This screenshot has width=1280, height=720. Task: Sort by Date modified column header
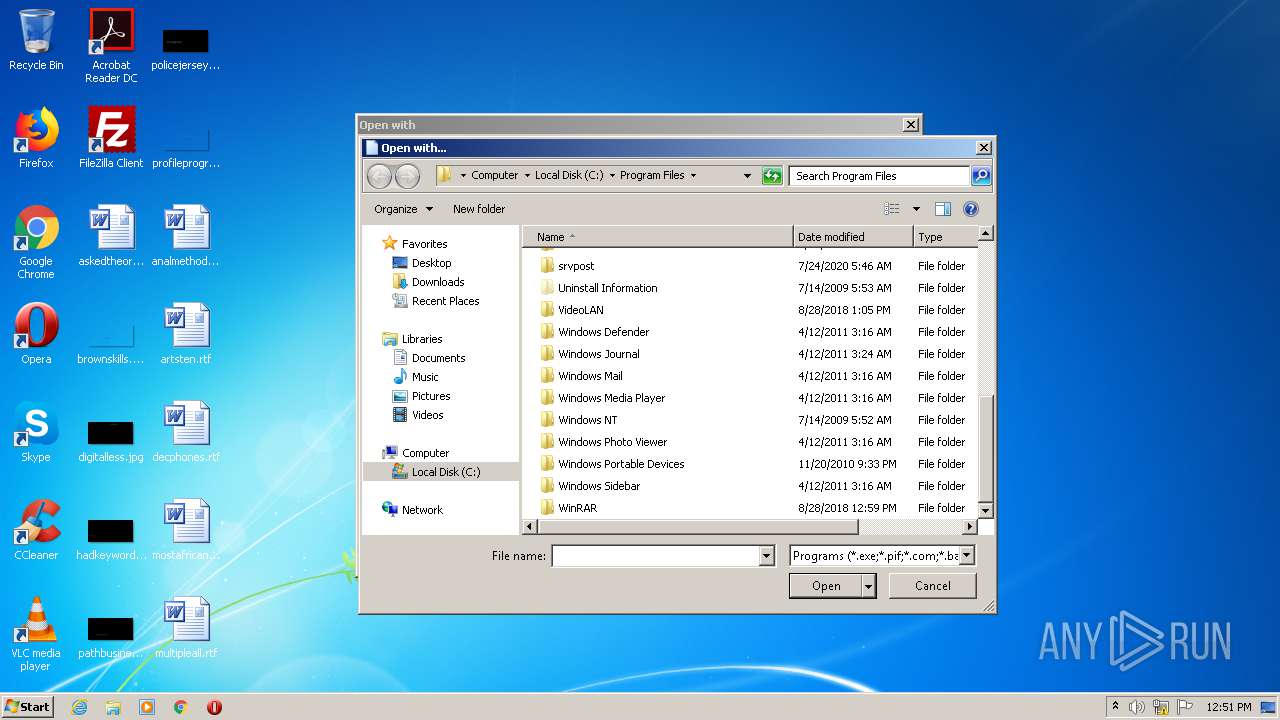click(x=853, y=237)
